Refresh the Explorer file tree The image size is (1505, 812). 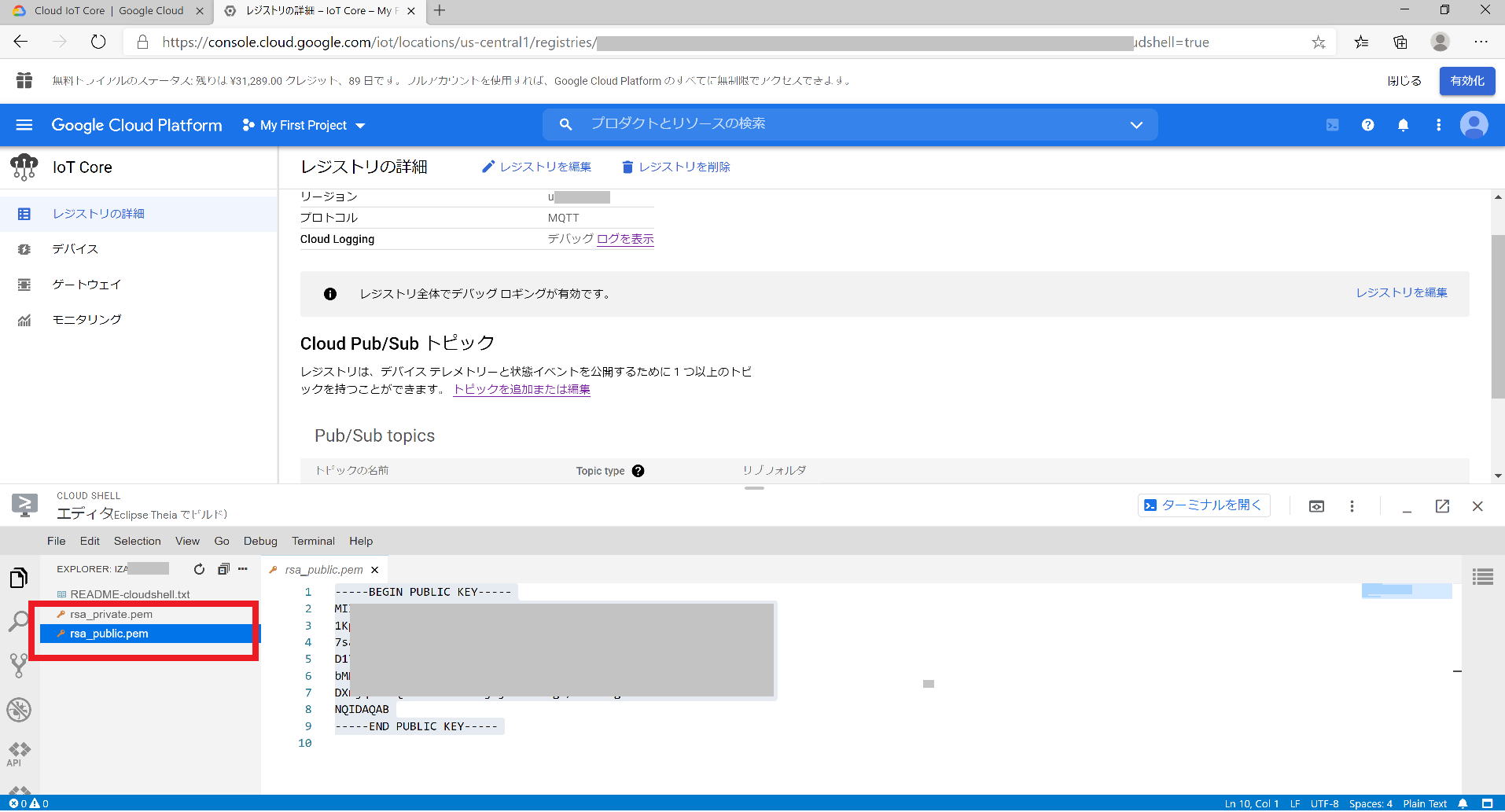pyautogui.click(x=199, y=569)
